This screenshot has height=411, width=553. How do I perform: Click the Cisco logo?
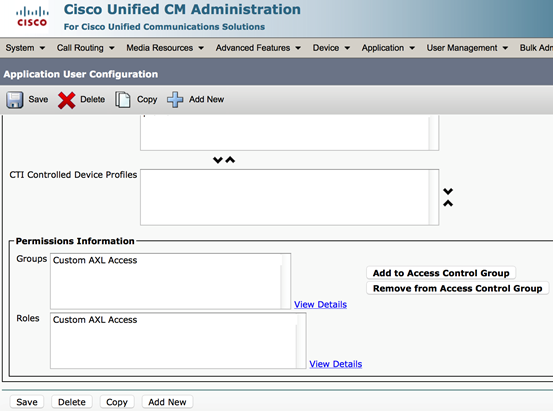point(32,17)
